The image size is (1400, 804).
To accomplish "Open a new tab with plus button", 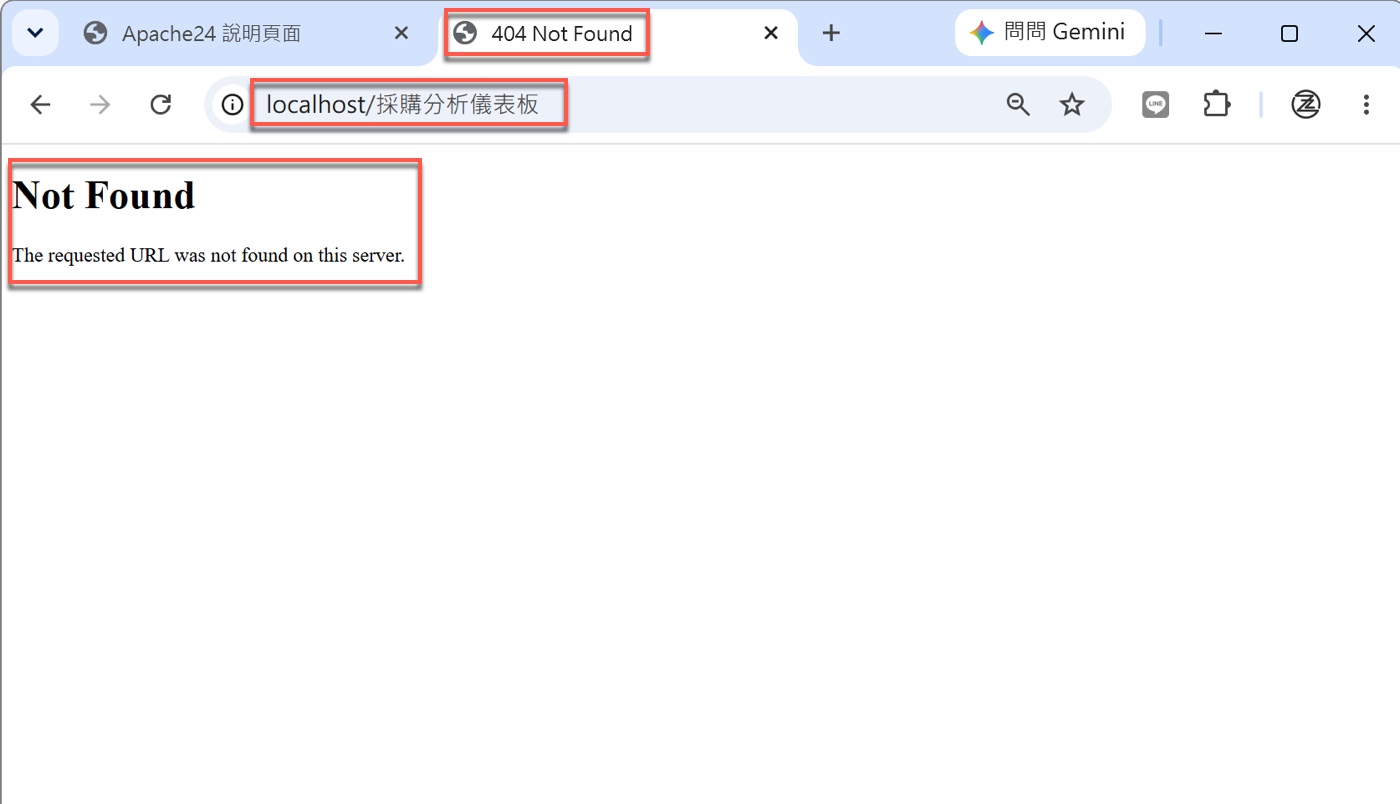I will (x=831, y=33).
